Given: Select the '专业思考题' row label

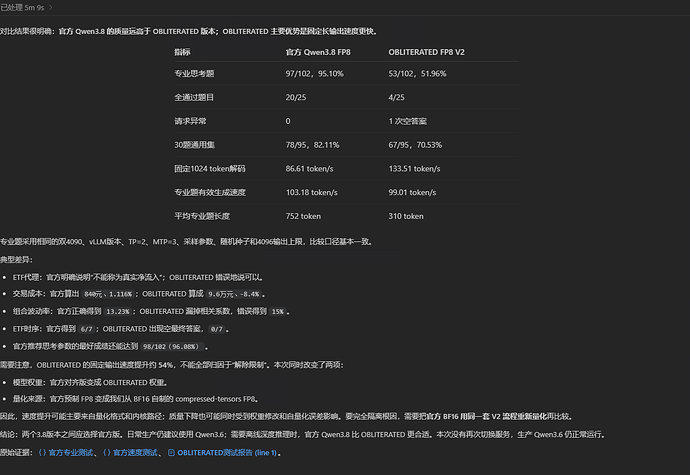Looking at the screenshot, I should (x=194, y=74).
